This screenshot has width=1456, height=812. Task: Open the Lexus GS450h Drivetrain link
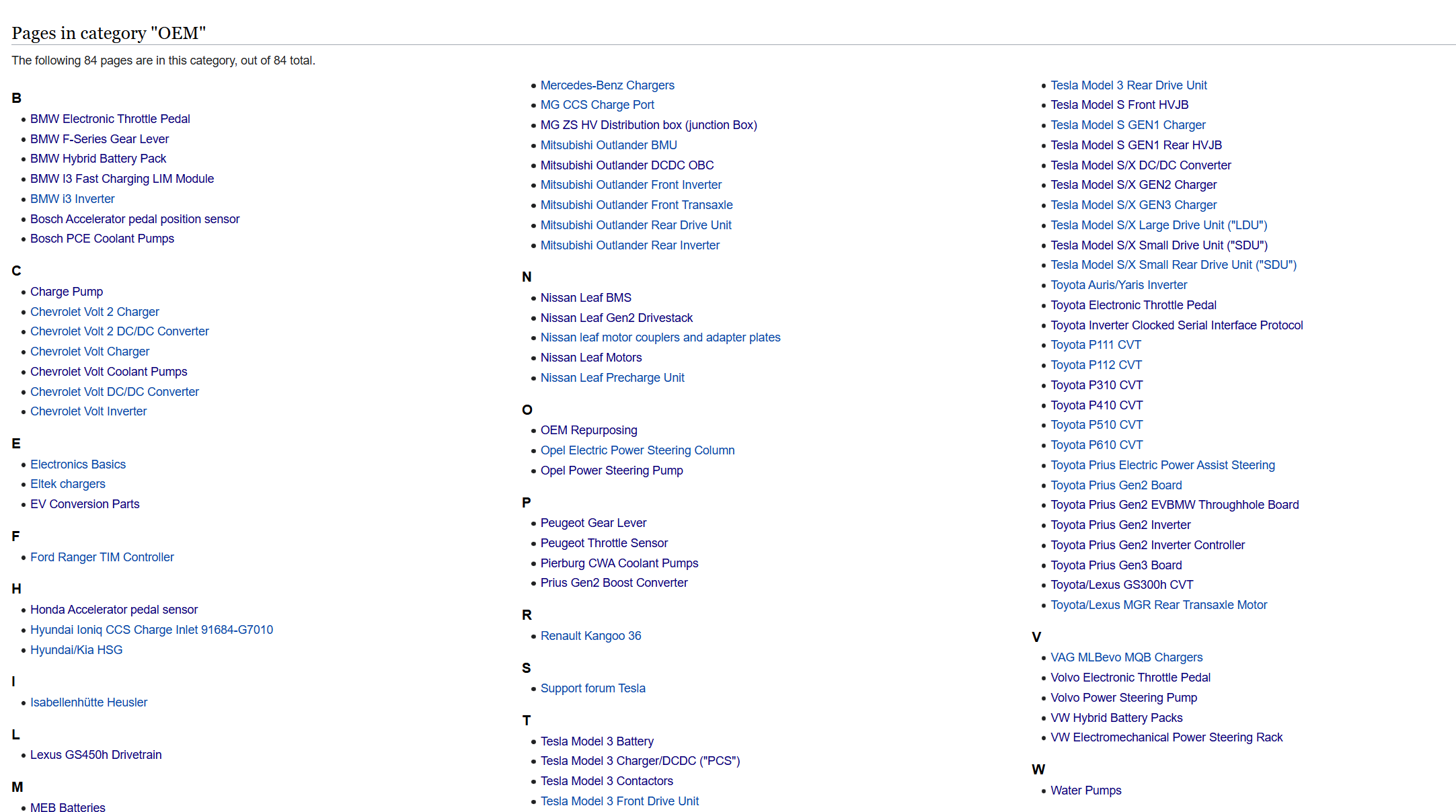click(95, 755)
